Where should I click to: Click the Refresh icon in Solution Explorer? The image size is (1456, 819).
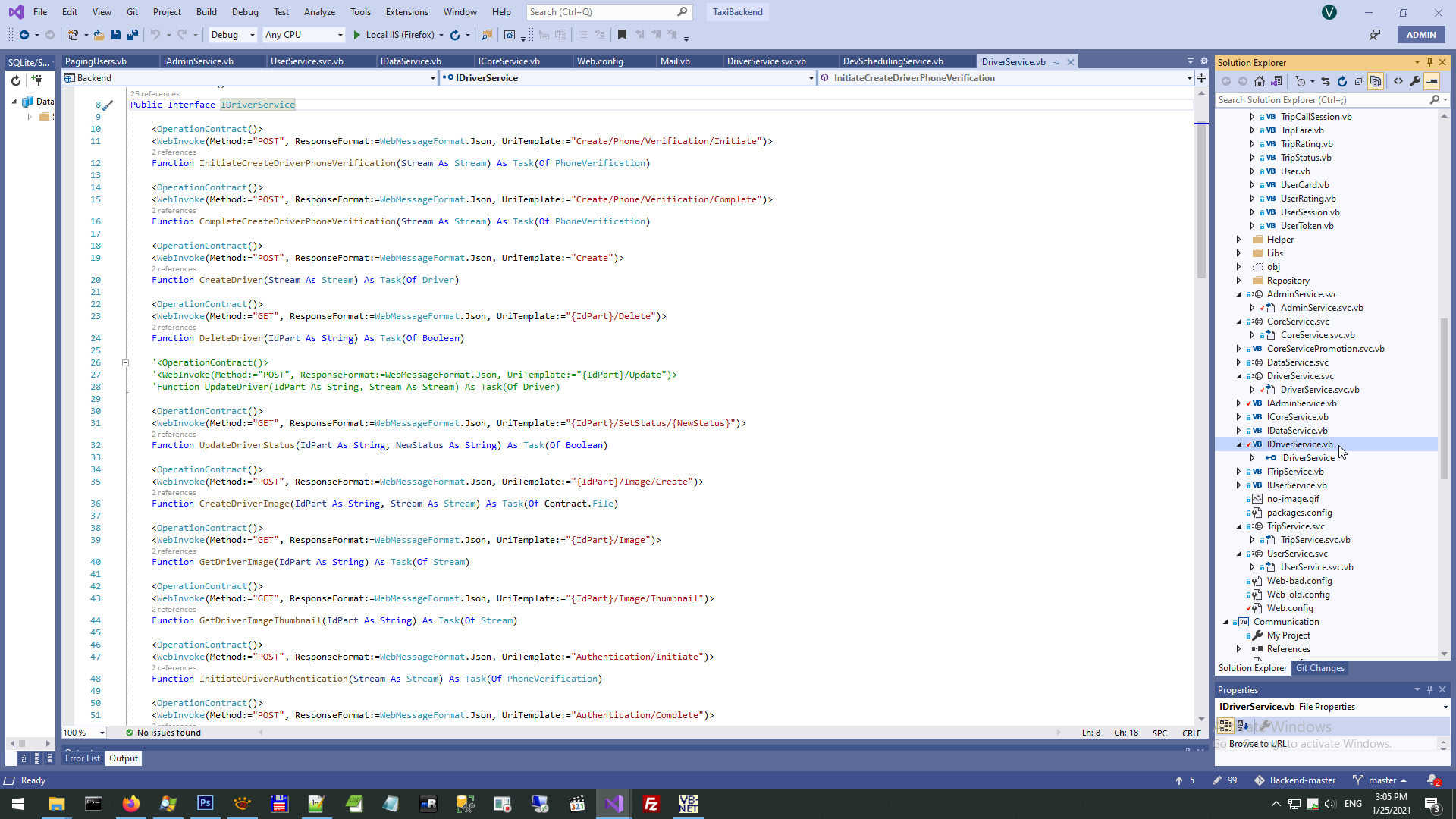(x=1342, y=81)
